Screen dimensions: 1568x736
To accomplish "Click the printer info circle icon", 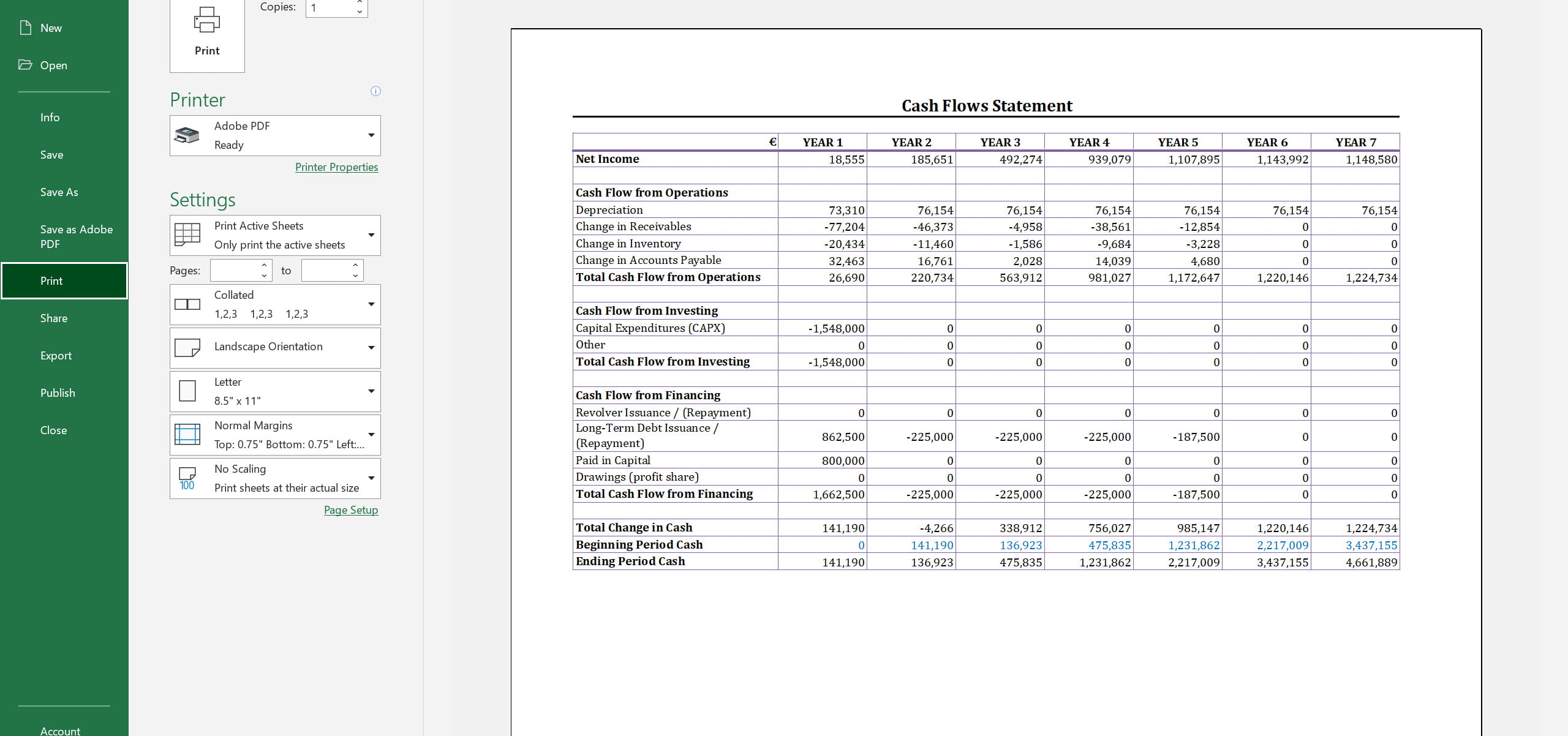I will tap(375, 91).
